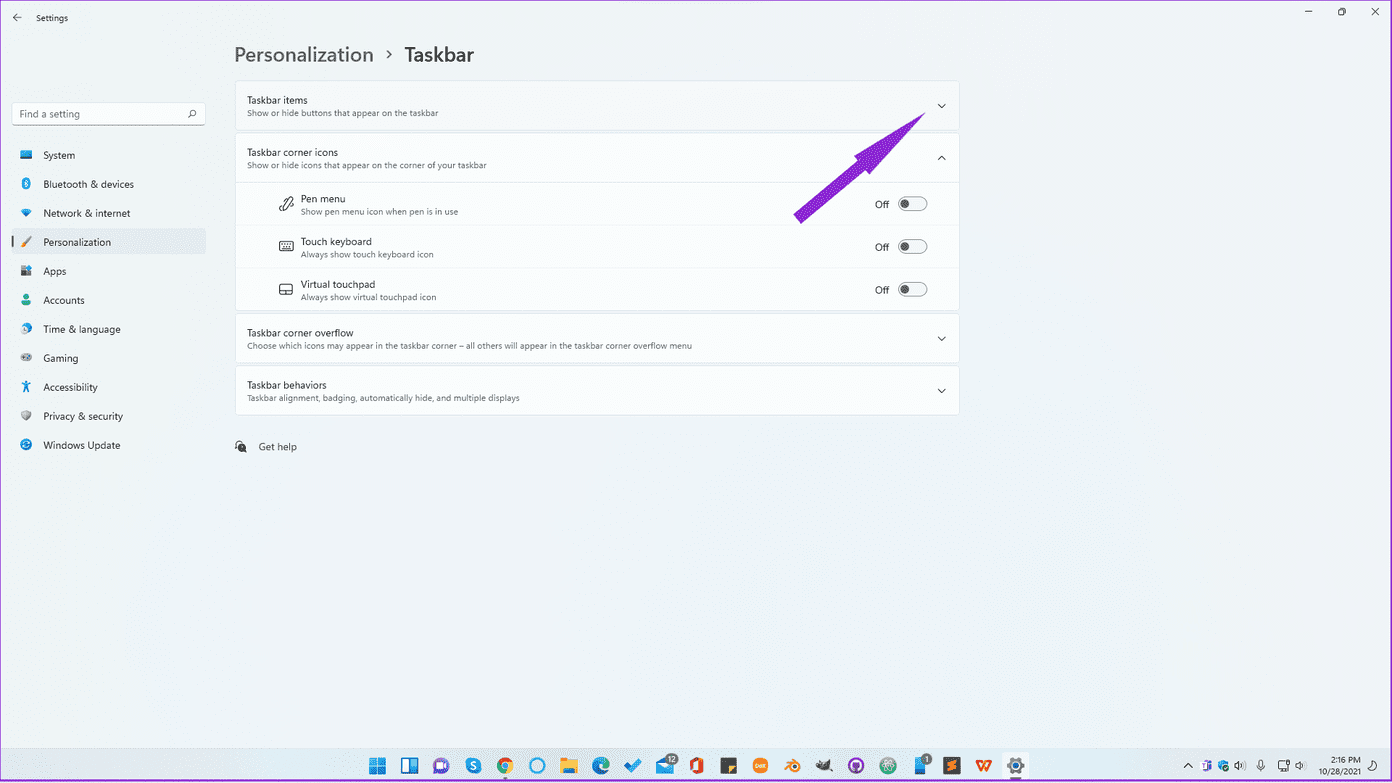
Task: Open Microsoft Office from the taskbar
Action: point(697,766)
